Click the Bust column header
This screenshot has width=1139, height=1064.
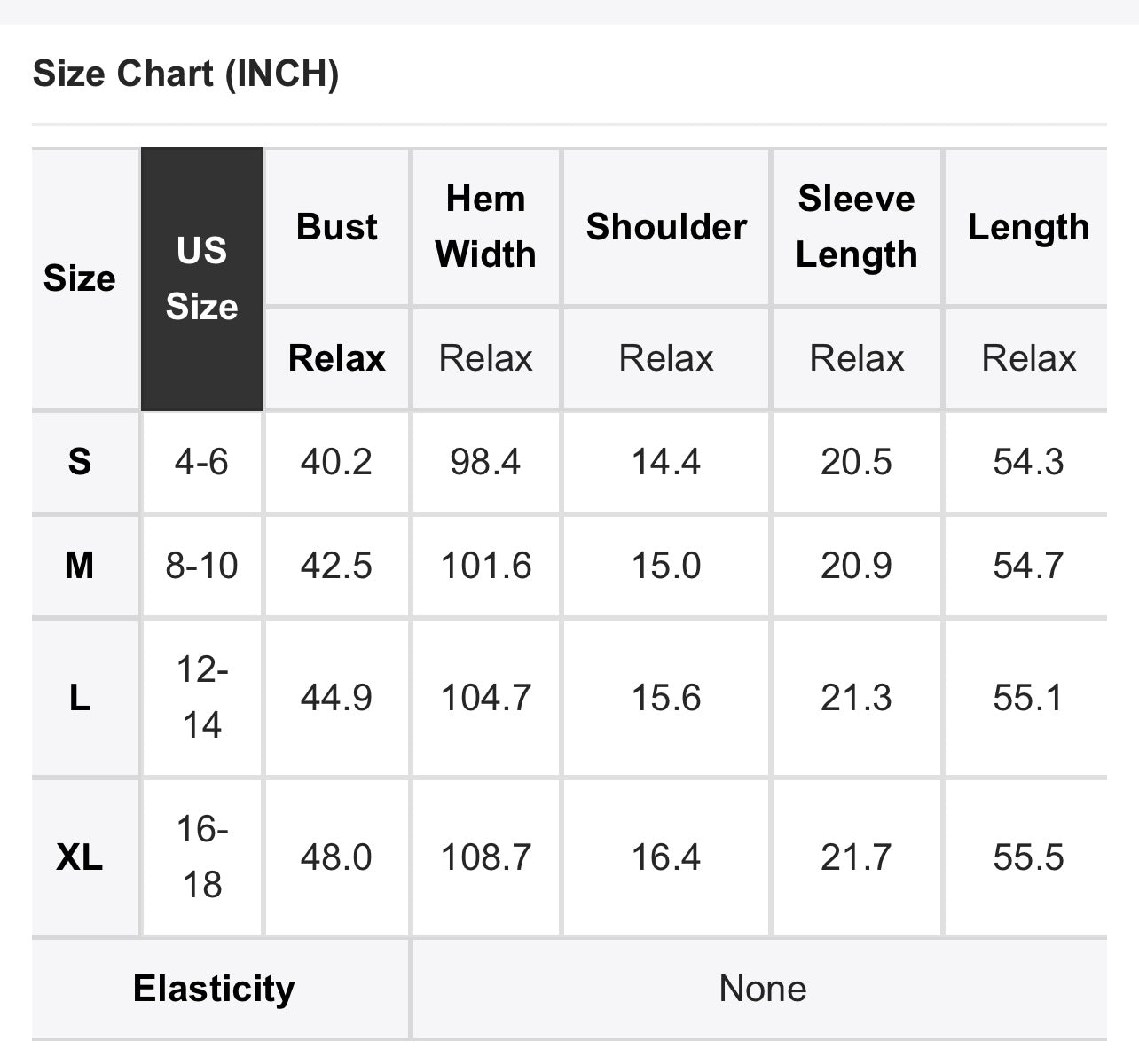point(337,227)
